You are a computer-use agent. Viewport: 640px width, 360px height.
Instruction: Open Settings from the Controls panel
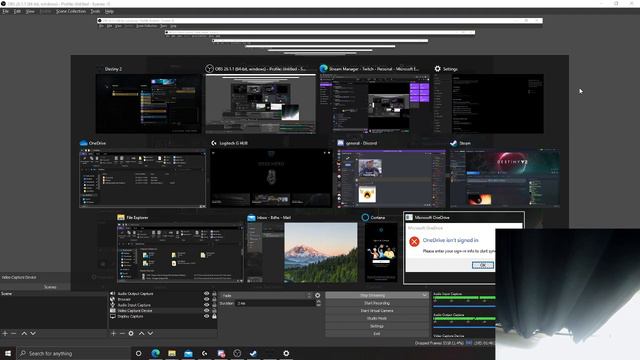[377, 326]
